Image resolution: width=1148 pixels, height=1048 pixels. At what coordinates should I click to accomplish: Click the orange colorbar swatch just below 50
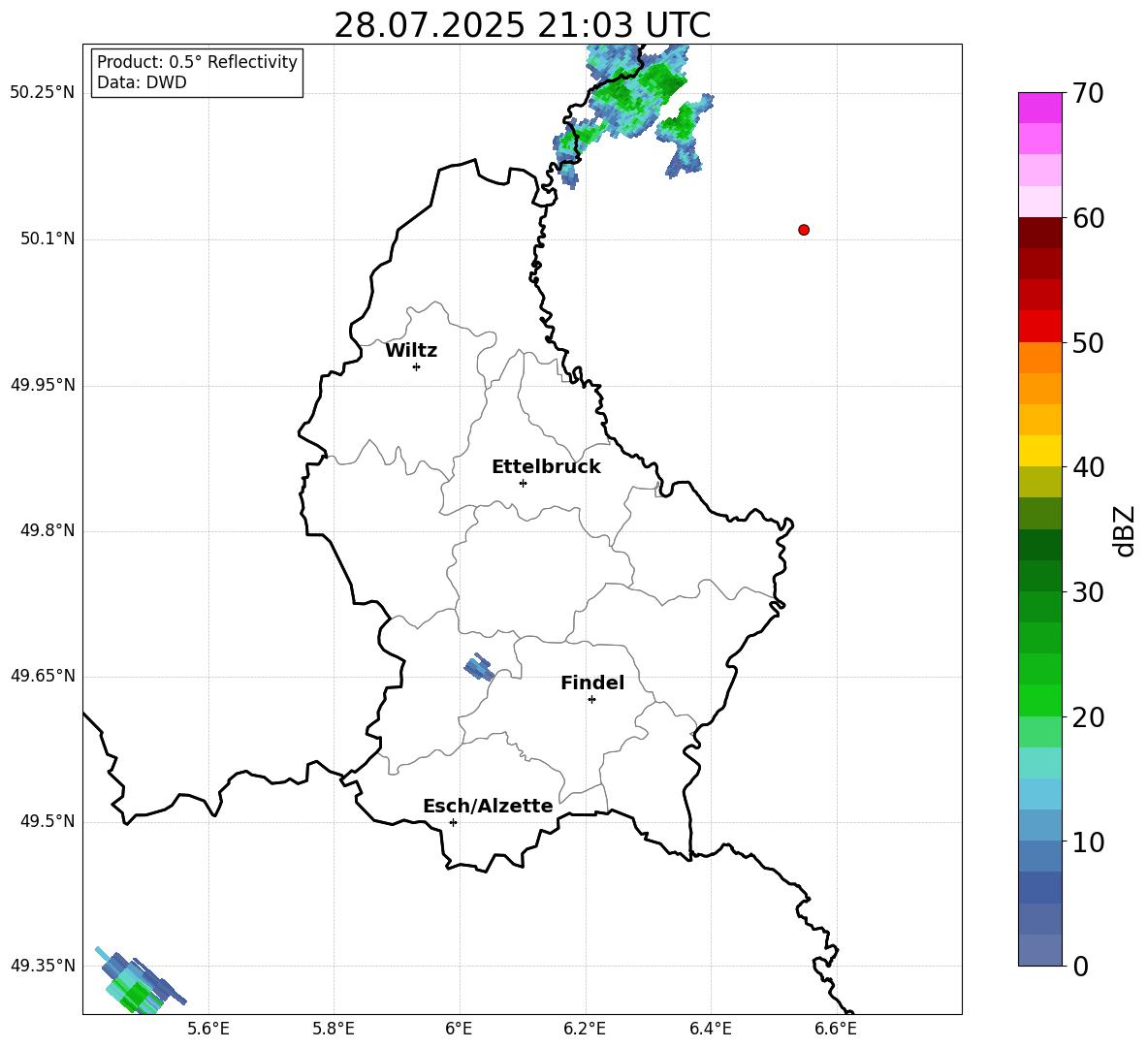pos(1039,357)
